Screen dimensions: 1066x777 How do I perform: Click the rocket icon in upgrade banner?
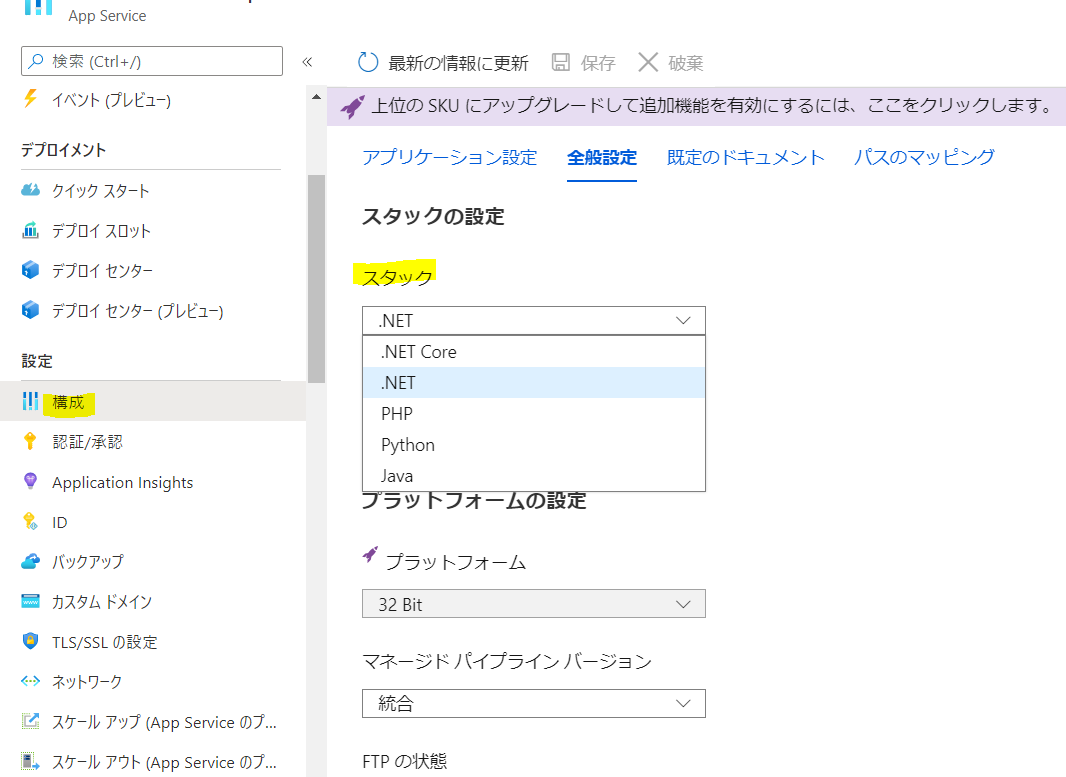tap(352, 106)
